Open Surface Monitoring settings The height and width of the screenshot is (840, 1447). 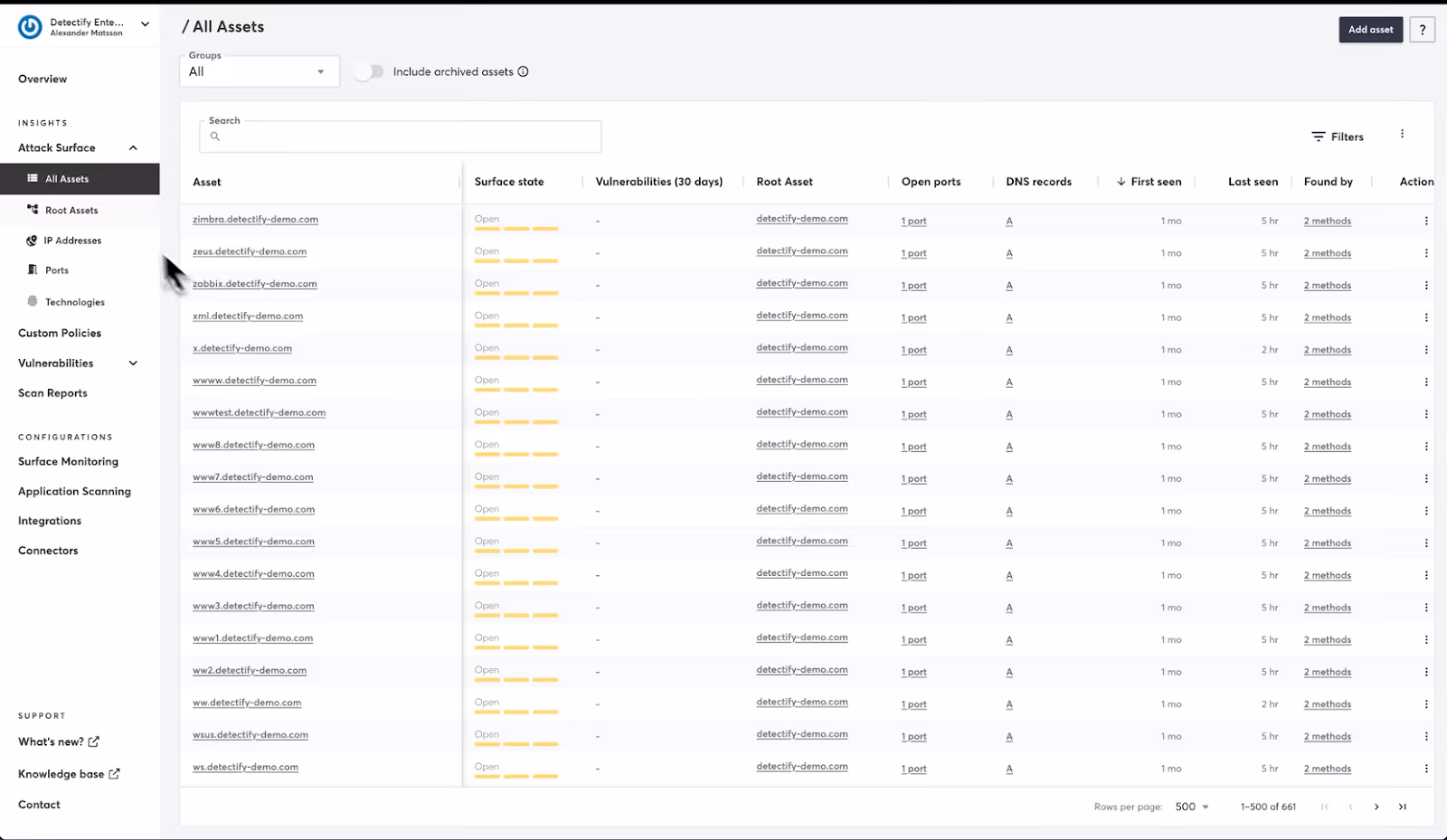(68, 461)
